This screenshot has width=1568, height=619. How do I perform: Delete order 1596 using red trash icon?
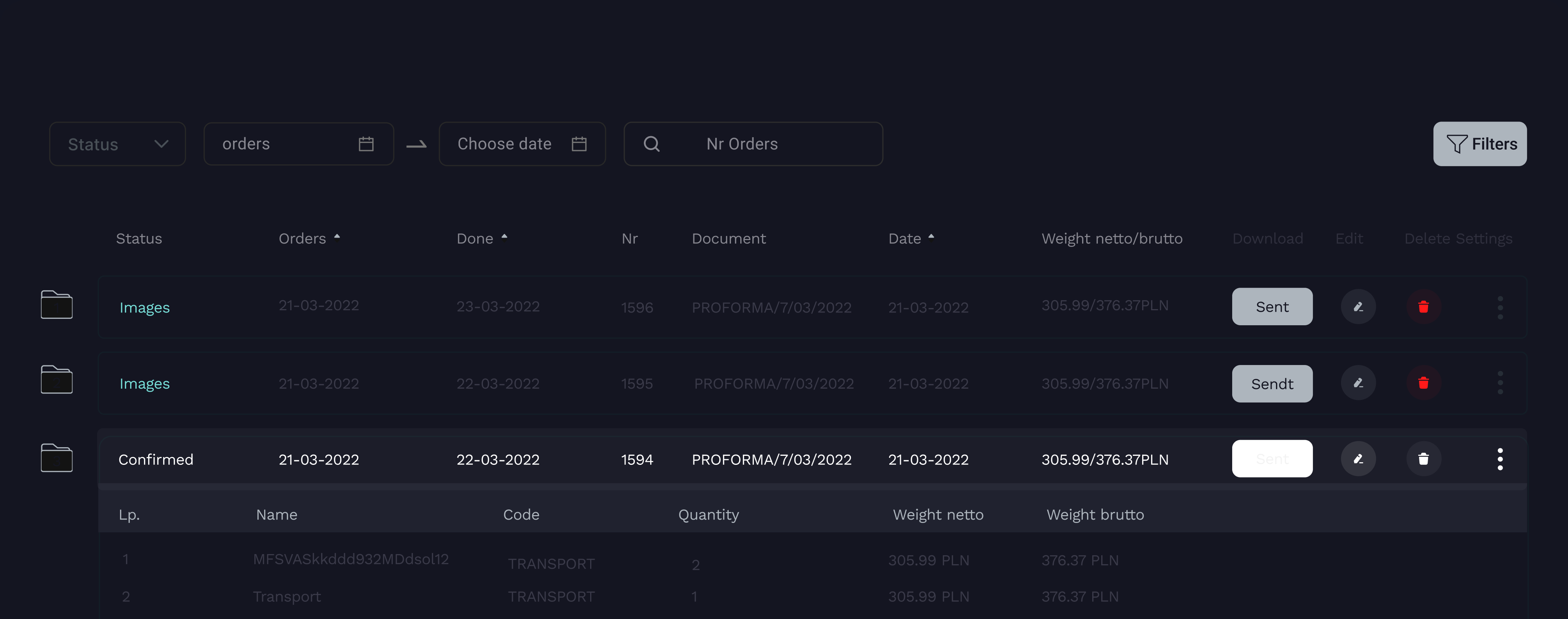[1423, 307]
